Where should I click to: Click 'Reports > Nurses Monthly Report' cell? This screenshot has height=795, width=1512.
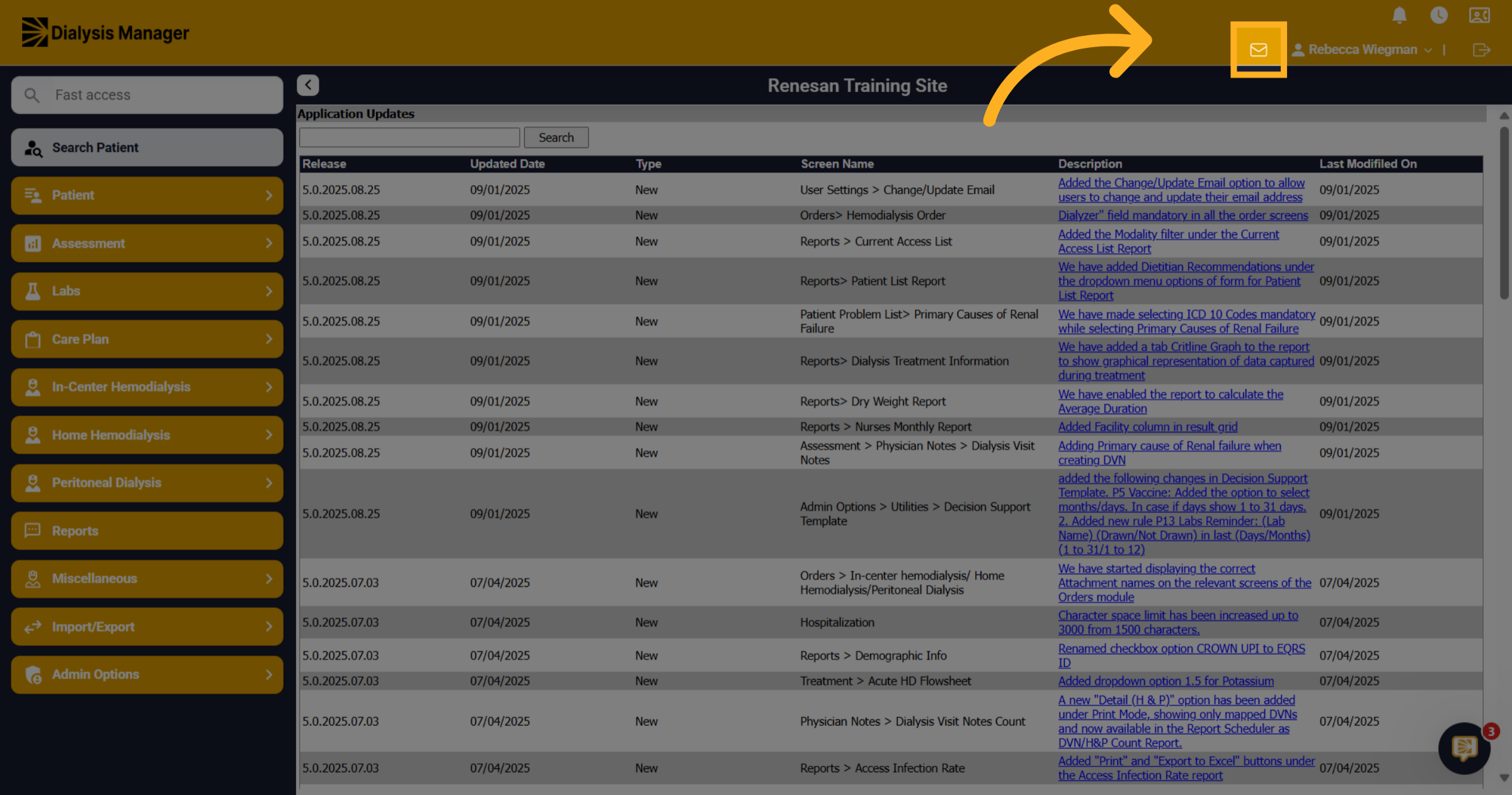(x=885, y=426)
